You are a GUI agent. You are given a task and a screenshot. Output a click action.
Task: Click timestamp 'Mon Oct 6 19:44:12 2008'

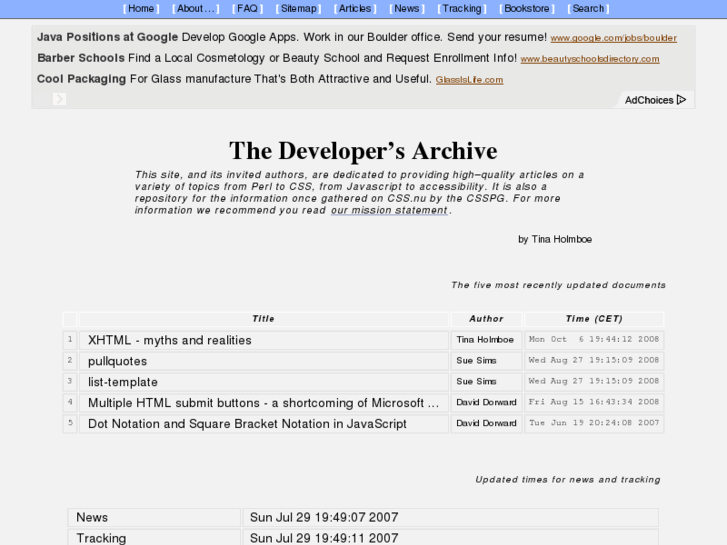tap(594, 339)
